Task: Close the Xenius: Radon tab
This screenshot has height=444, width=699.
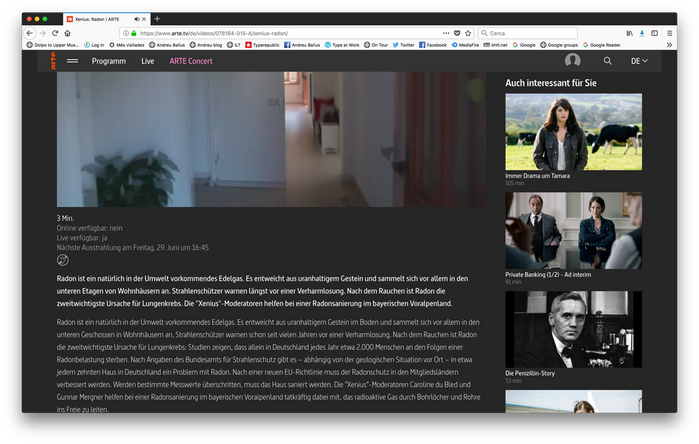Action: pos(144,19)
